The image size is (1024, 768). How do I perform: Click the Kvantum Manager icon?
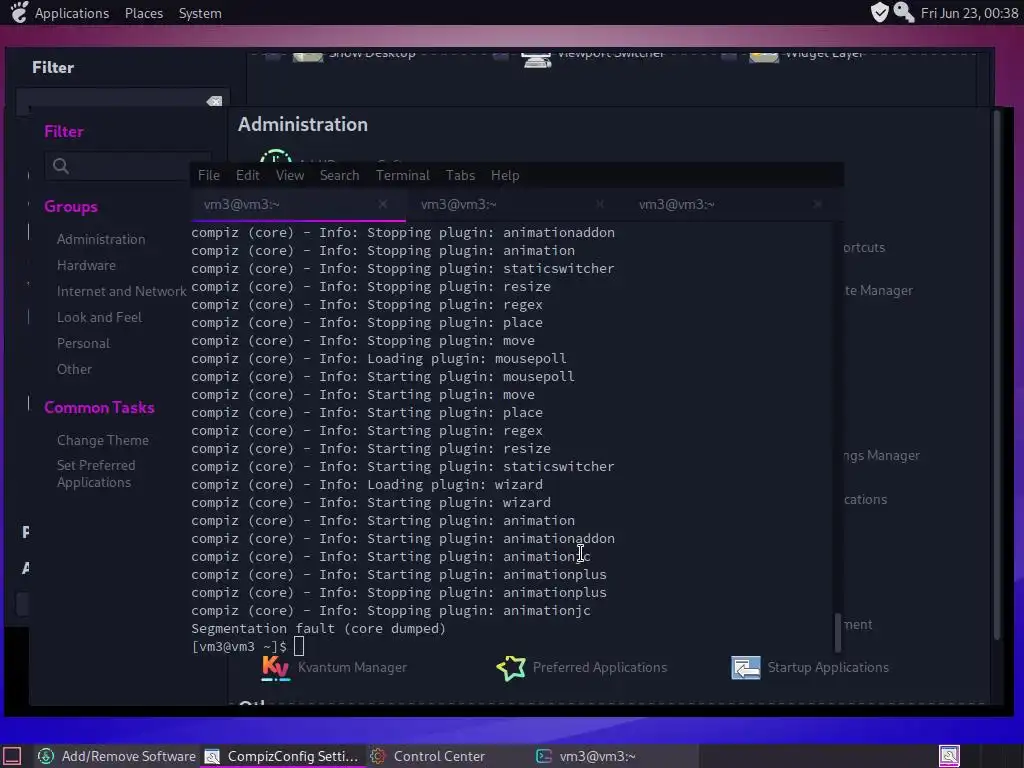click(276, 667)
